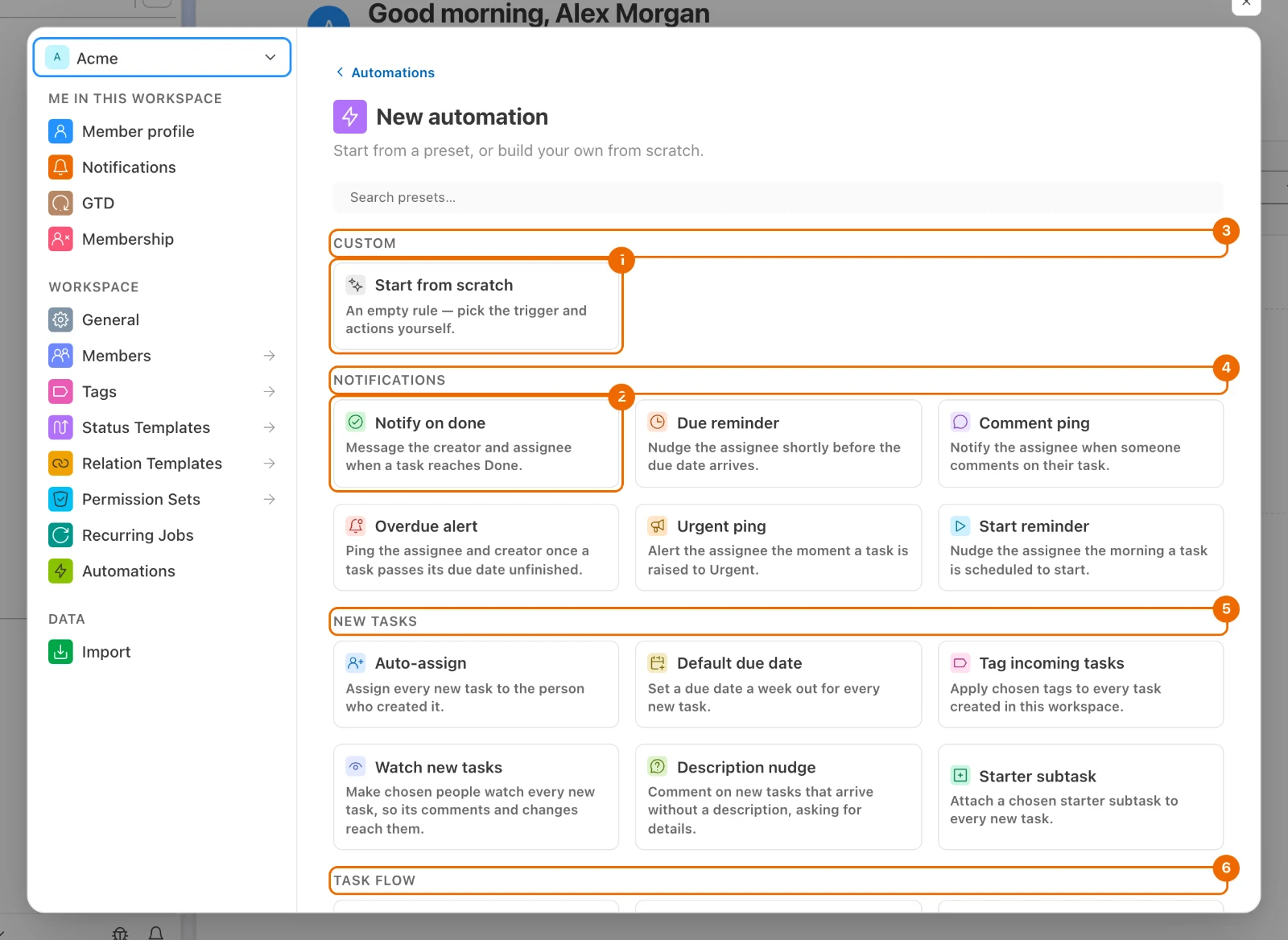
Task: Click the Start from scratch sparkle icon
Action: (356, 285)
